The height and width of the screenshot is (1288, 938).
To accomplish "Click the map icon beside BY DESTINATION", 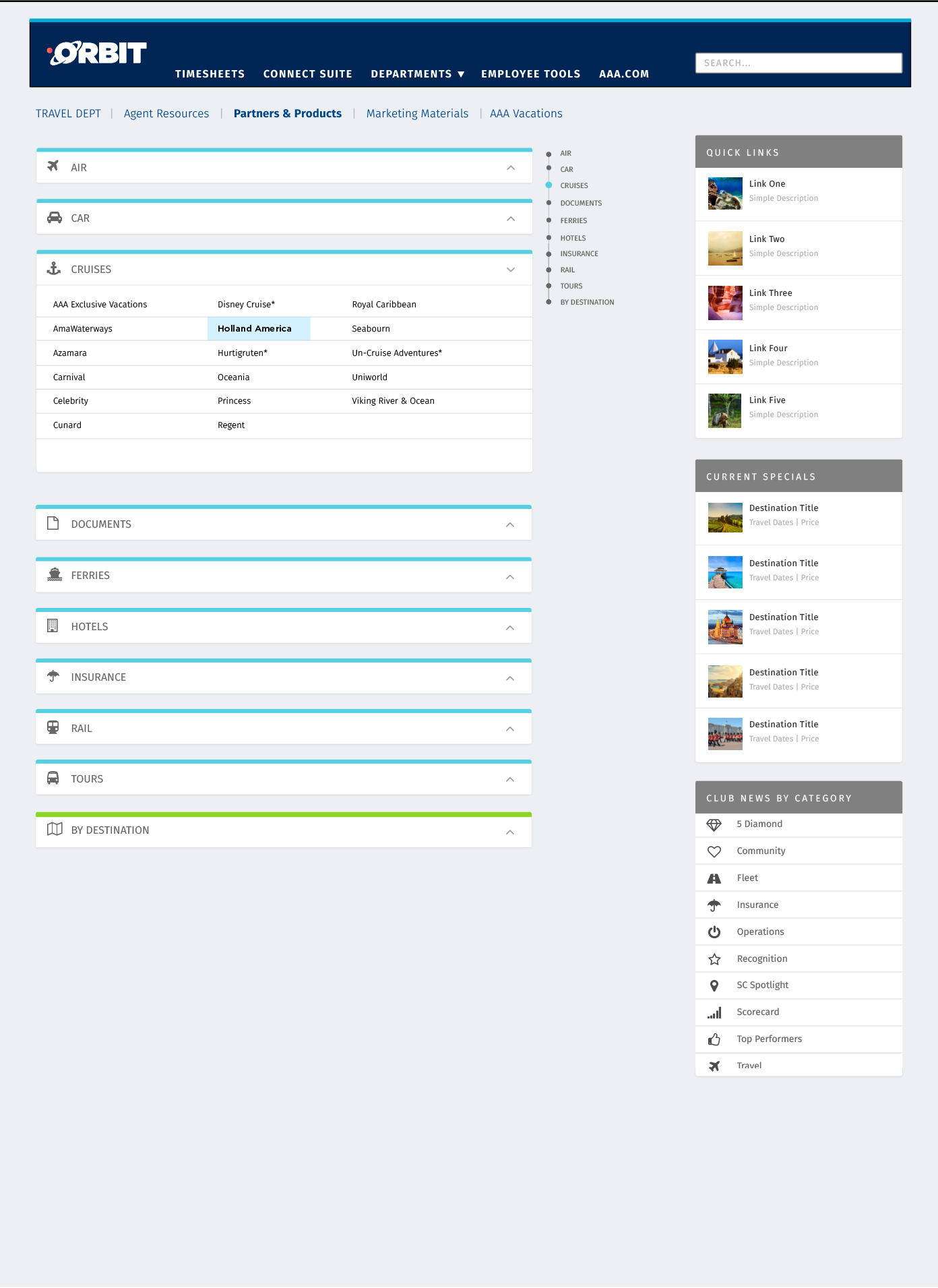I will pos(55,829).
